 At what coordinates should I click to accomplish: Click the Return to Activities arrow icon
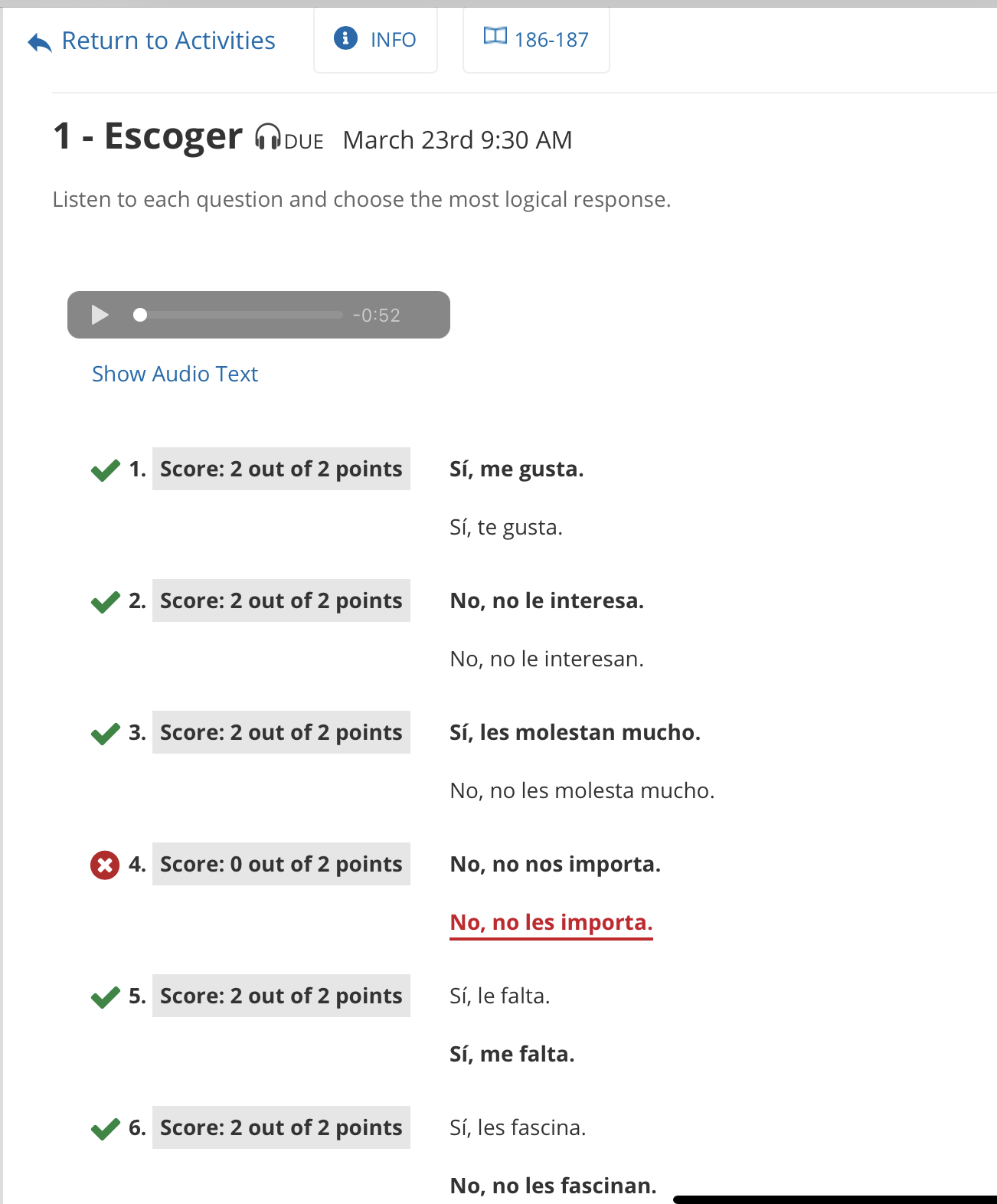point(40,42)
